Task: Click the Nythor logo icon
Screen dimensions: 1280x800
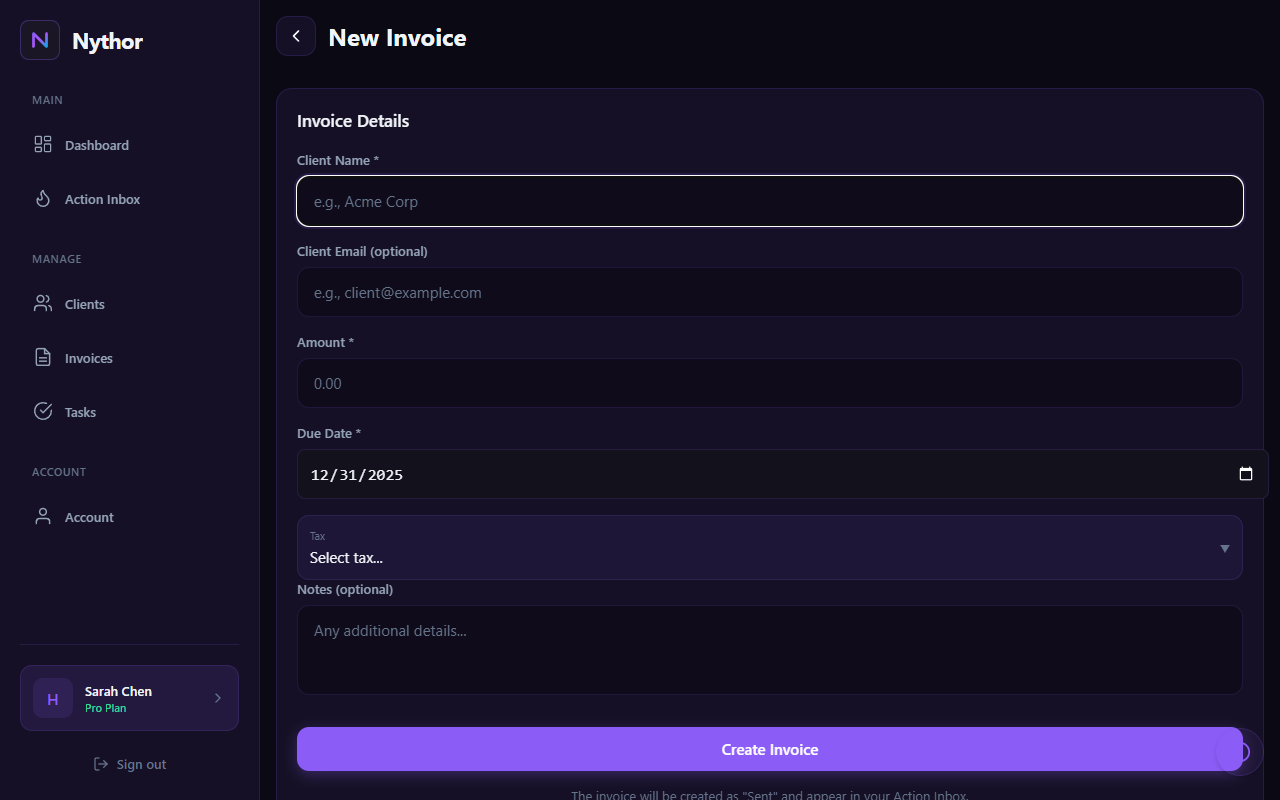Action: (x=40, y=40)
